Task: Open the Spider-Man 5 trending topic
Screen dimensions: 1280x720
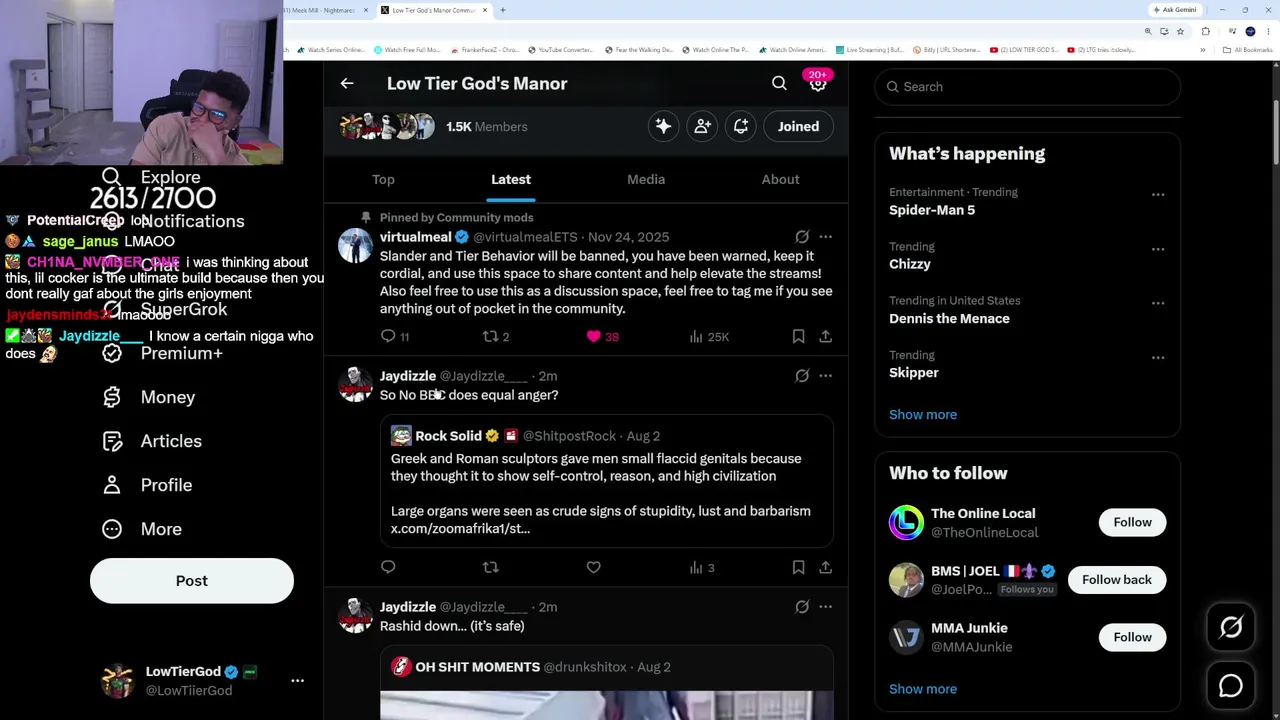Action: [932, 210]
